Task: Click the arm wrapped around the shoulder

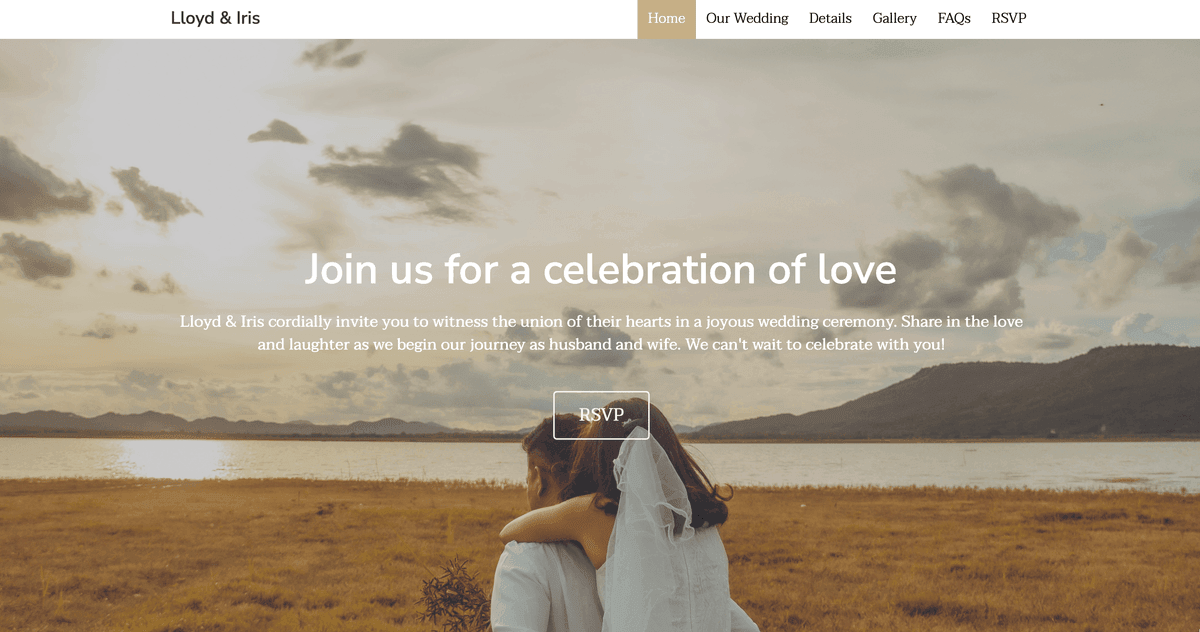Action: [560, 520]
